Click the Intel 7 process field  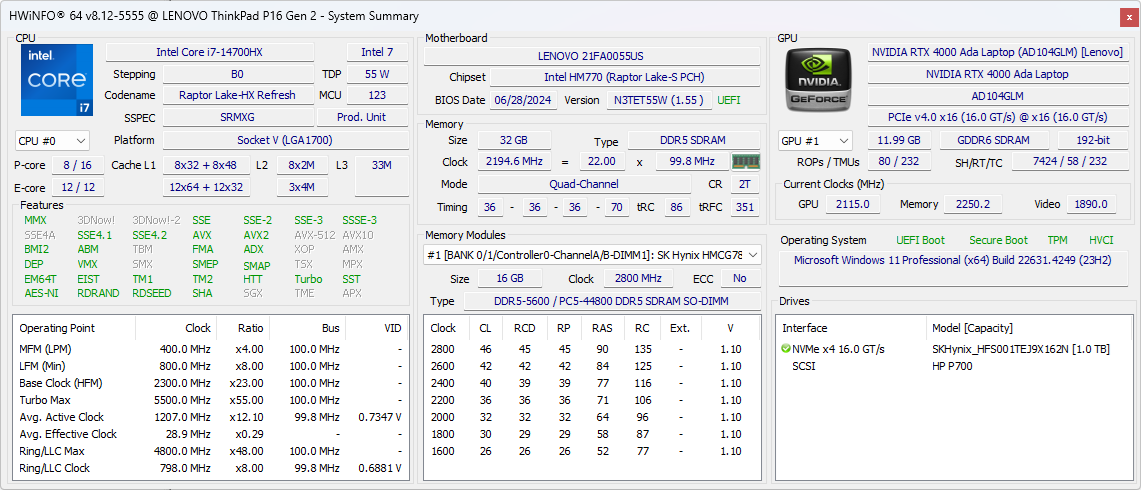(x=377, y=52)
